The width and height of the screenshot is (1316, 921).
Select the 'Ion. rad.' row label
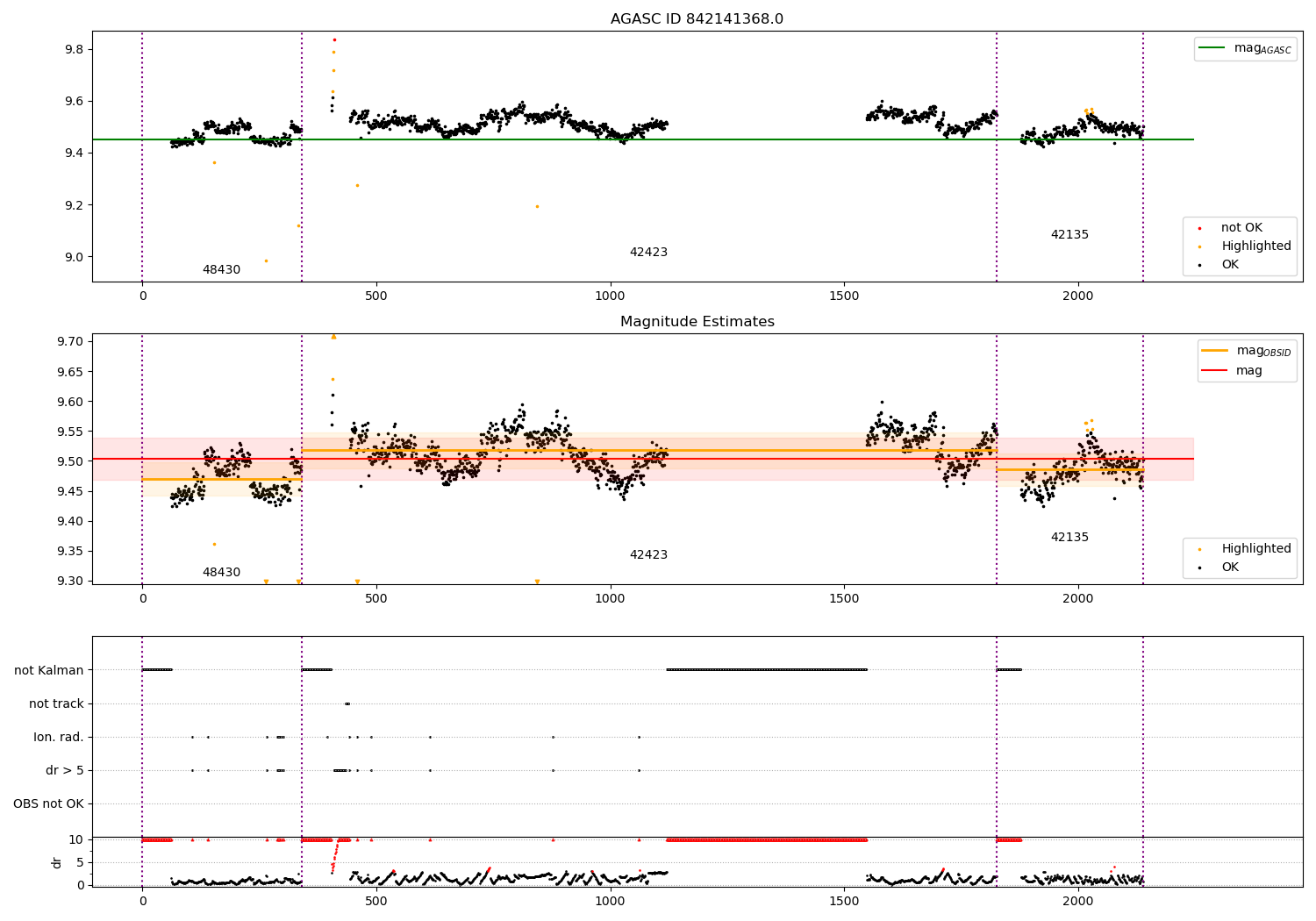[x=59, y=738]
